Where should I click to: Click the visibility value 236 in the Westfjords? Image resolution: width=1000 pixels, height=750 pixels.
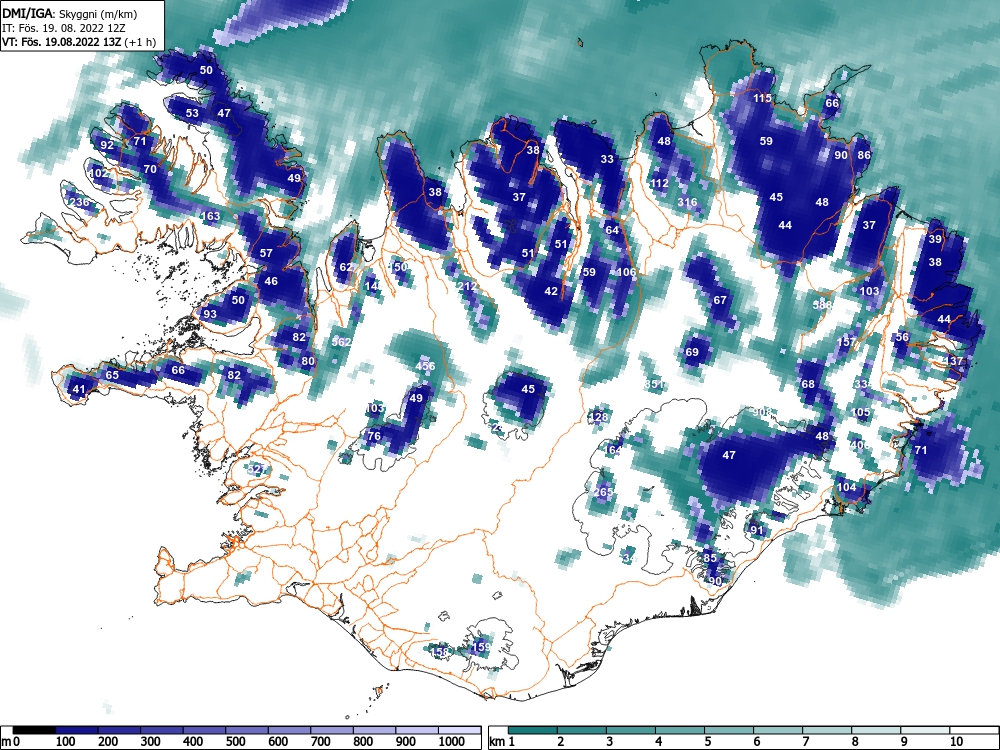coord(79,203)
